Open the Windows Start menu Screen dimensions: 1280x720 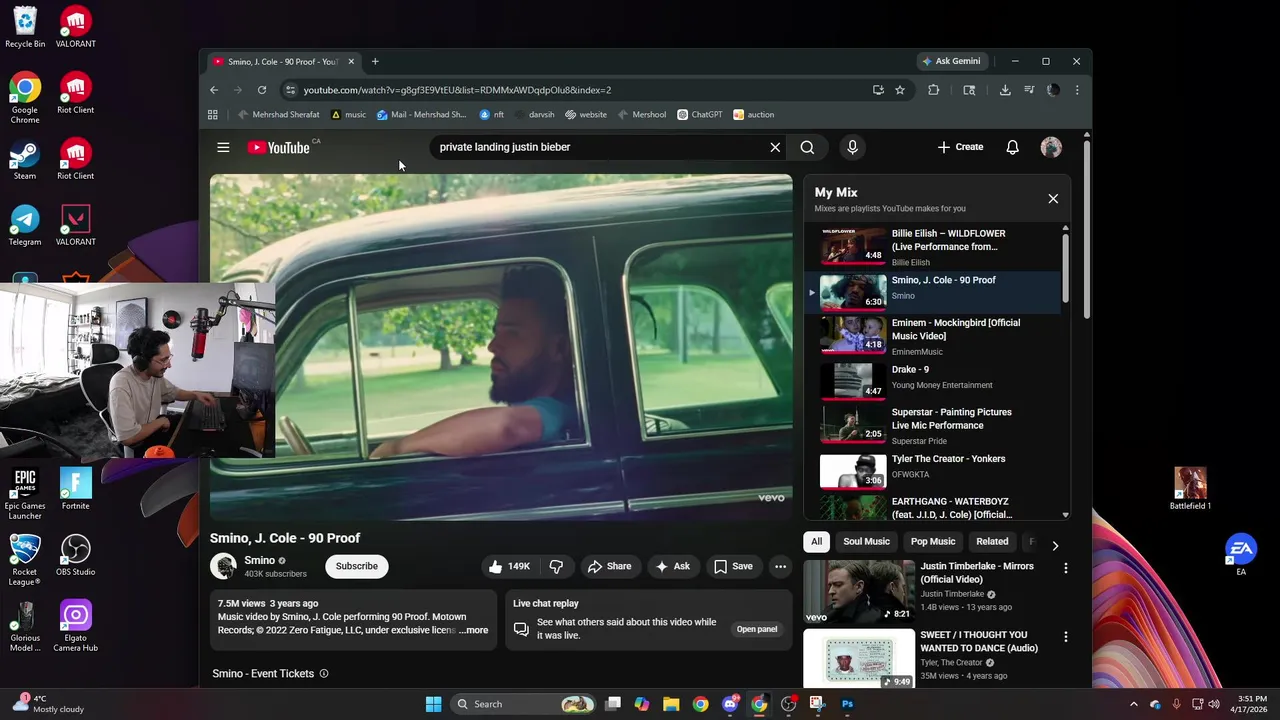pyautogui.click(x=433, y=704)
